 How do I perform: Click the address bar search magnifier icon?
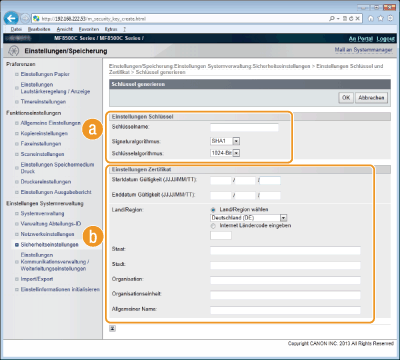[332, 19]
